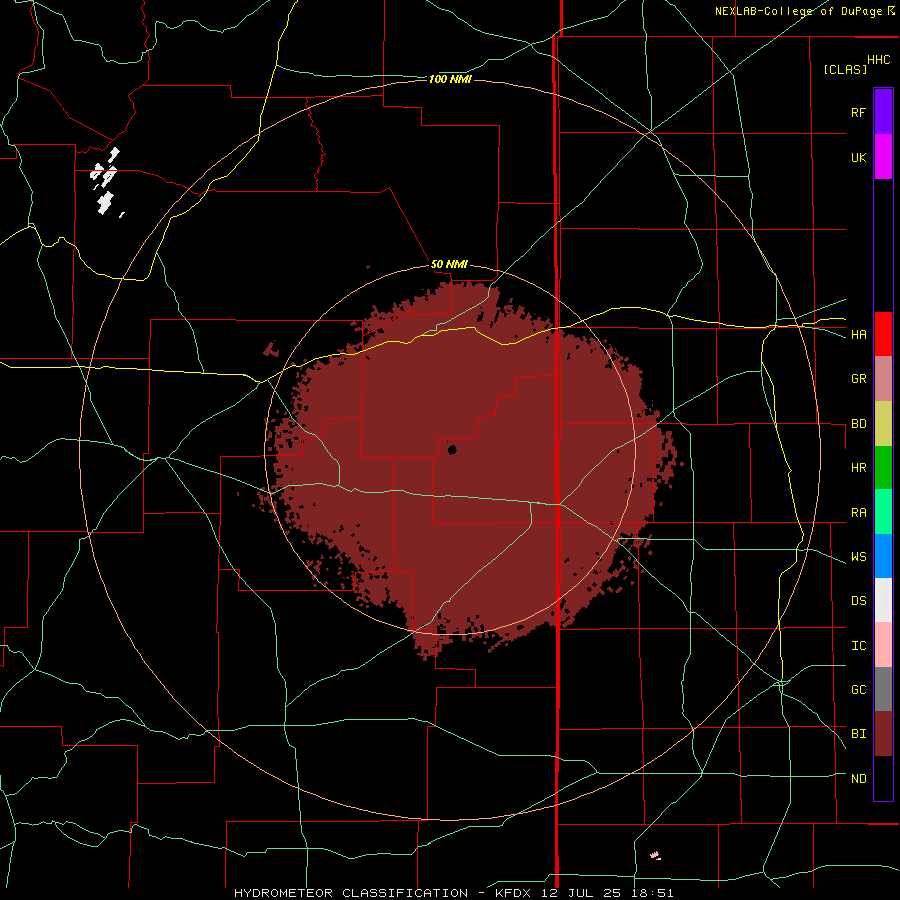Select the "GC" legend label
The image size is (900, 900).
pyautogui.click(x=858, y=690)
